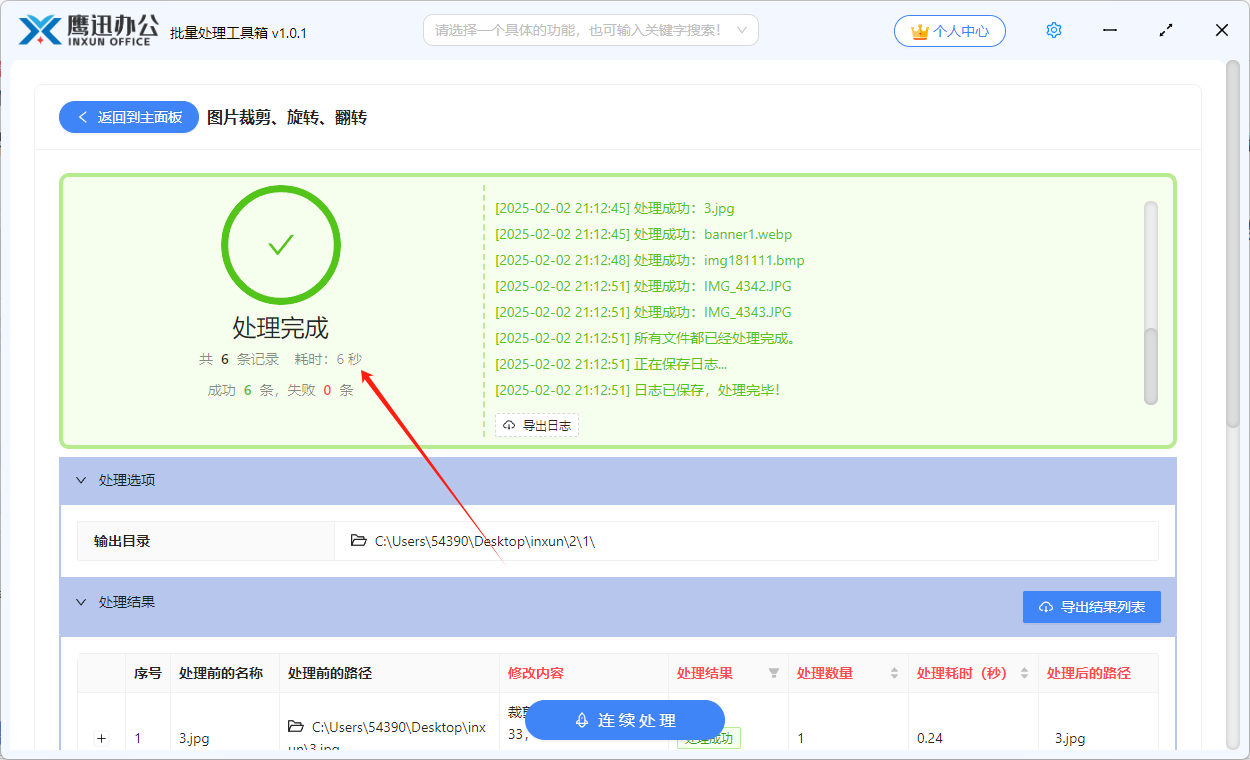The width and height of the screenshot is (1250, 760).
Task: Click the 3.jpg name cell in row 1
Action: coord(194,738)
